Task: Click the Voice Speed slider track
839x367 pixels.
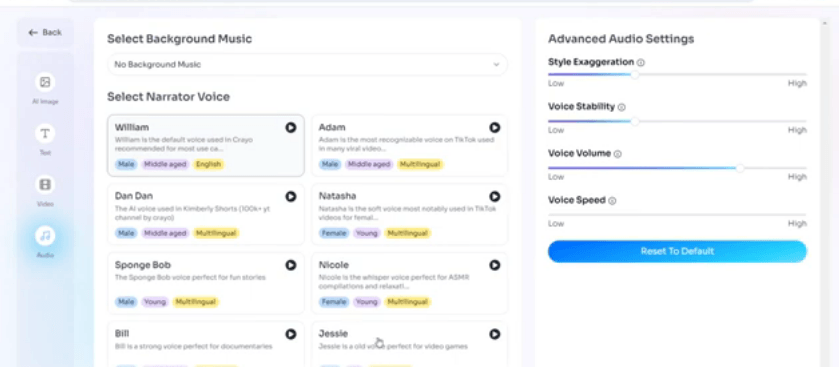Action: point(677,215)
